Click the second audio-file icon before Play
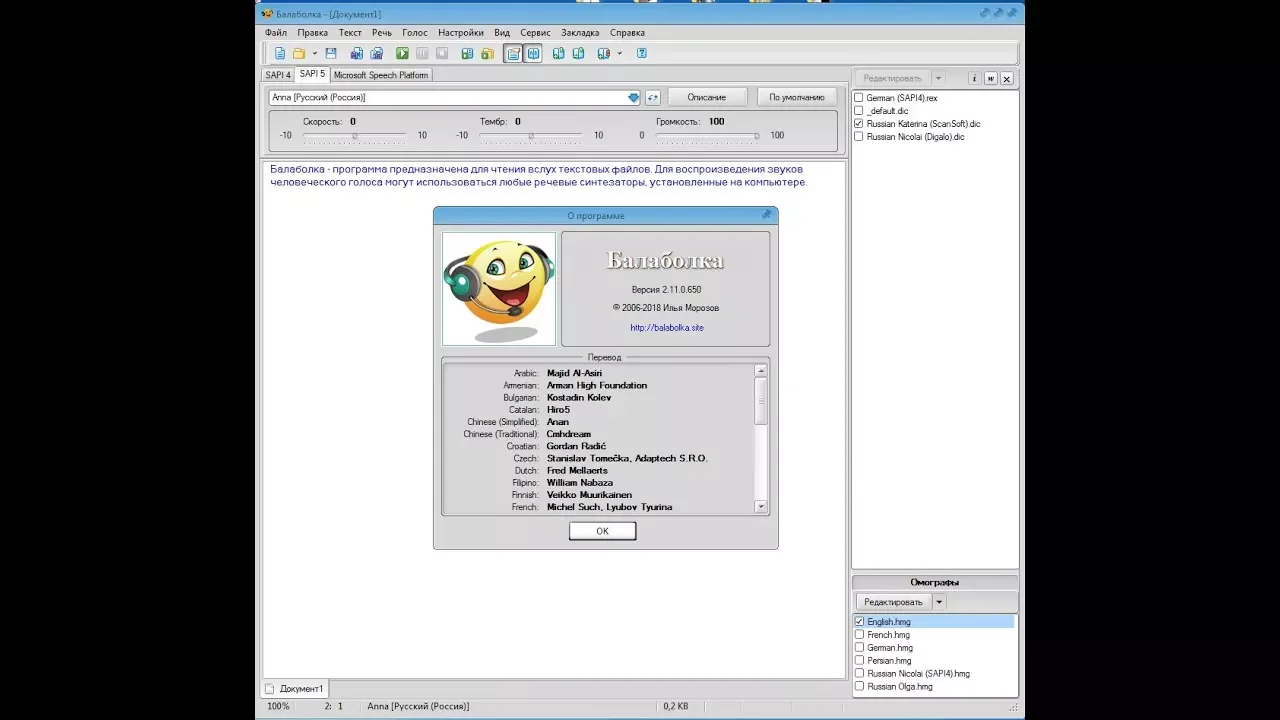The width and height of the screenshot is (1280, 720). tap(377, 54)
